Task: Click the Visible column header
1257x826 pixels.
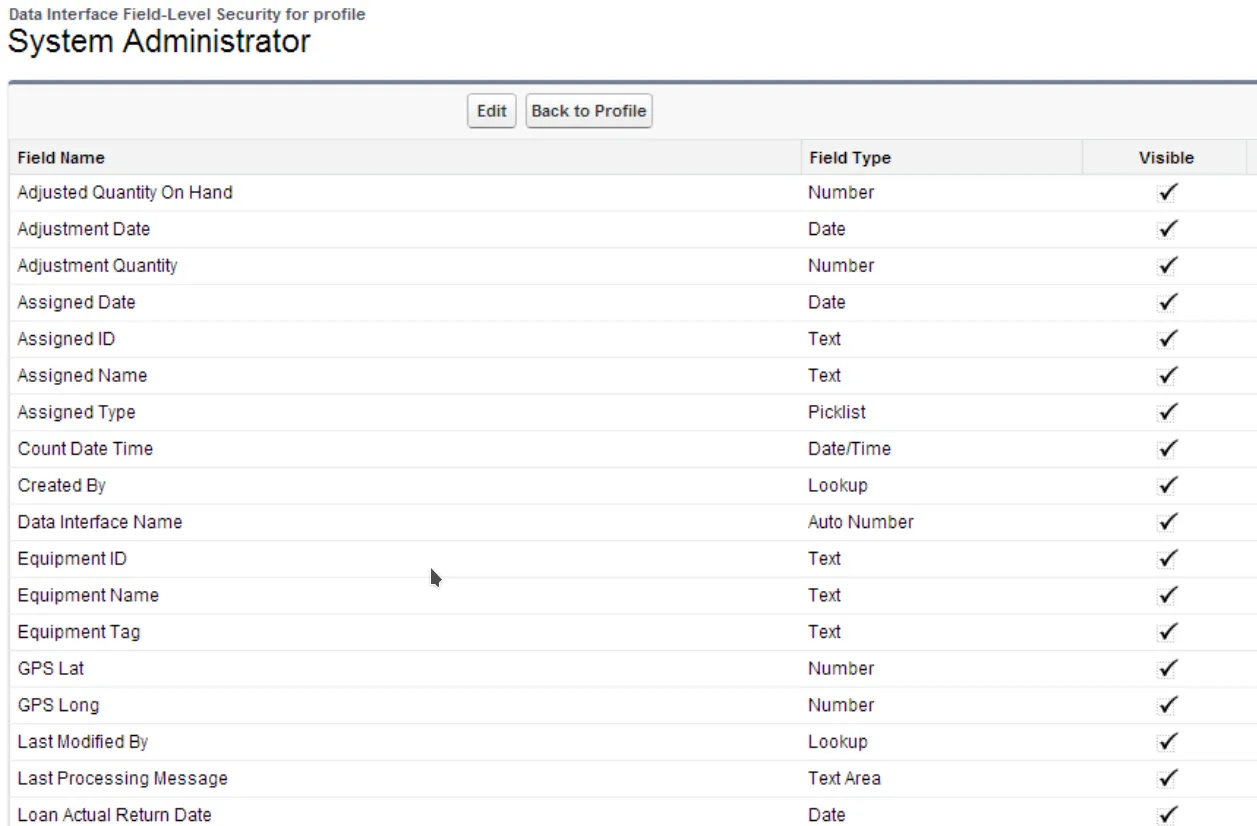Action: point(1166,158)
